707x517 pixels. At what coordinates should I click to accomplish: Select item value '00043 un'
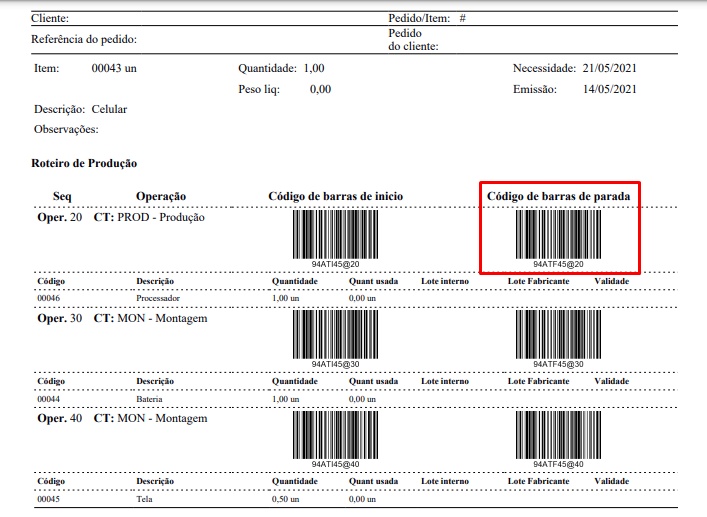tap(114, 68)
